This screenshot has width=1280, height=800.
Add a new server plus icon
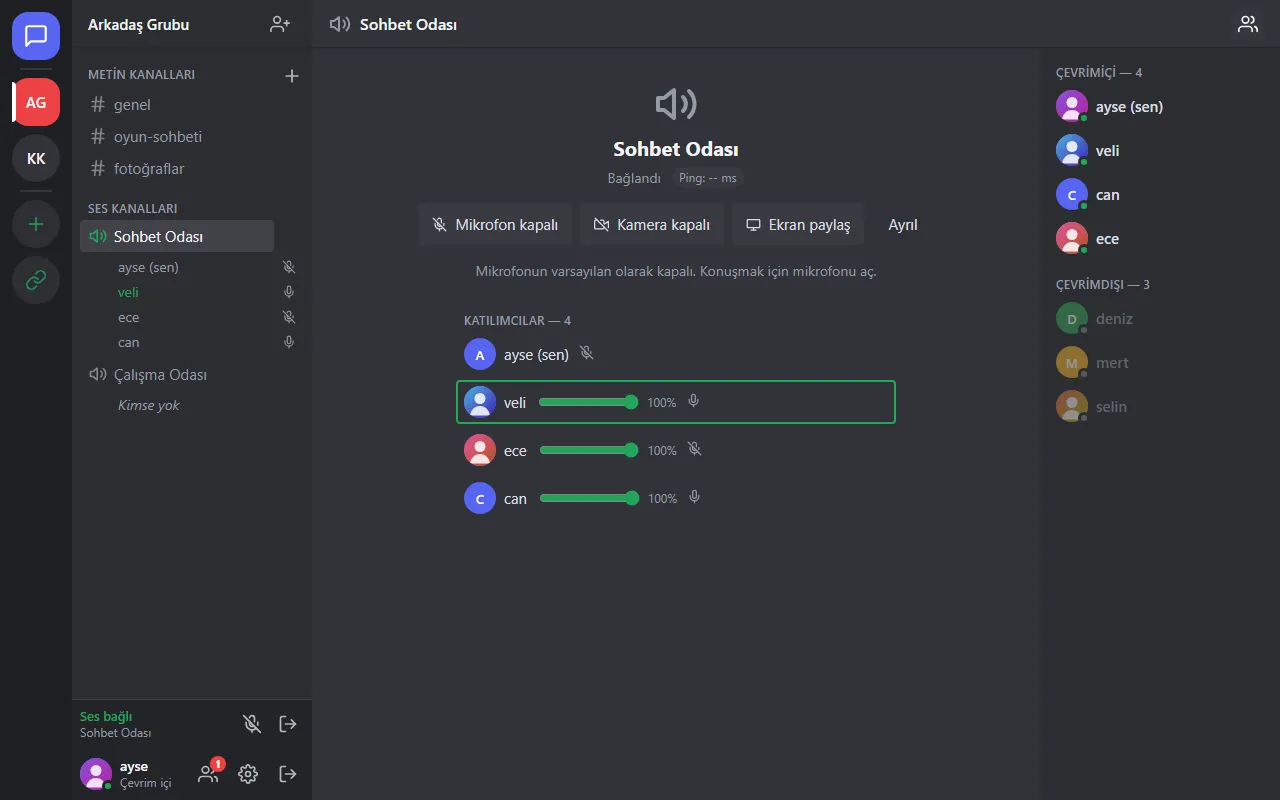36,224
